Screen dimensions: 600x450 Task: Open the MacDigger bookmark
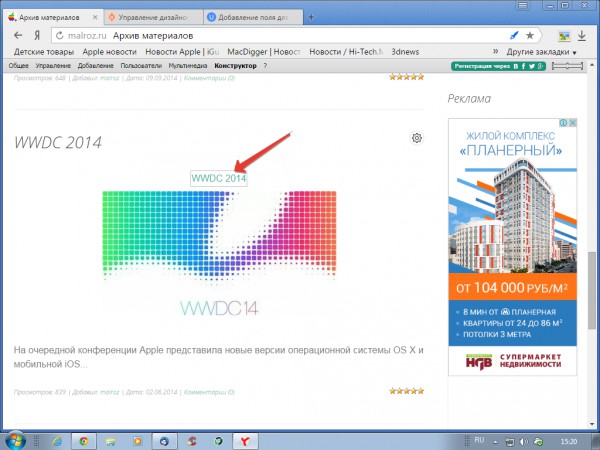[264, 52]
